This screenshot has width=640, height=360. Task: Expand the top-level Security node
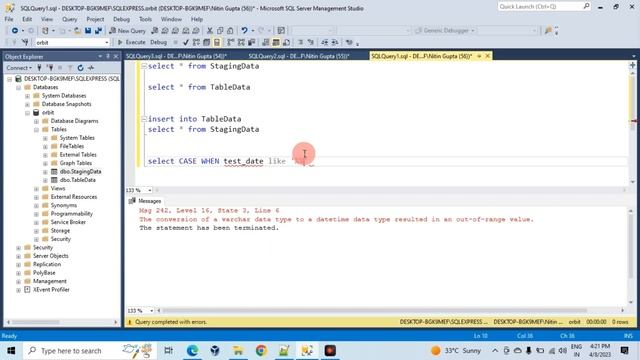click(18, 248)
